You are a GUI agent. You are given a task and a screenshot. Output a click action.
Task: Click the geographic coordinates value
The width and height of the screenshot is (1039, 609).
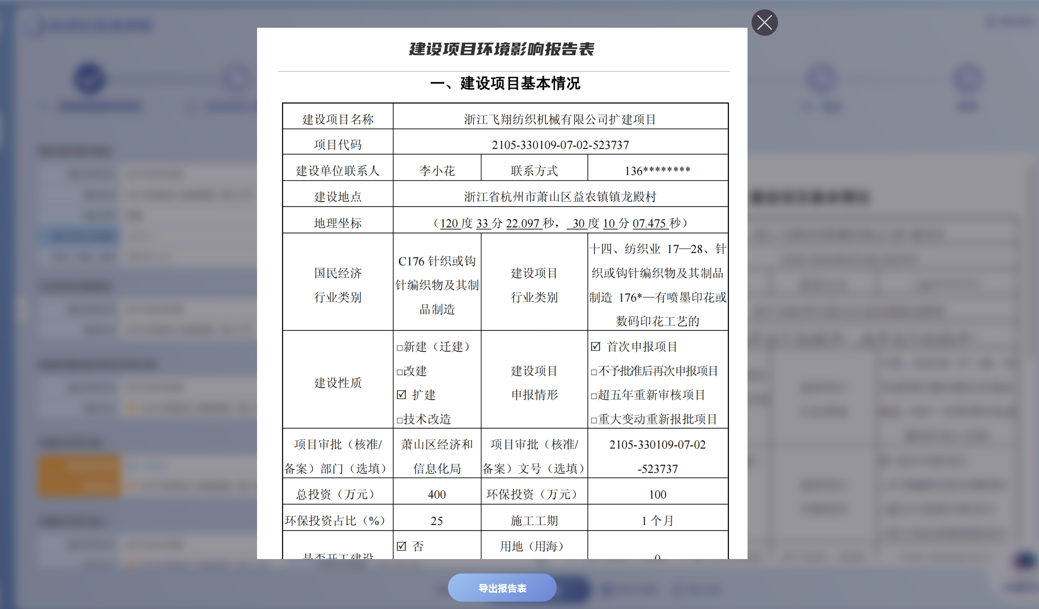coord(560,223)
